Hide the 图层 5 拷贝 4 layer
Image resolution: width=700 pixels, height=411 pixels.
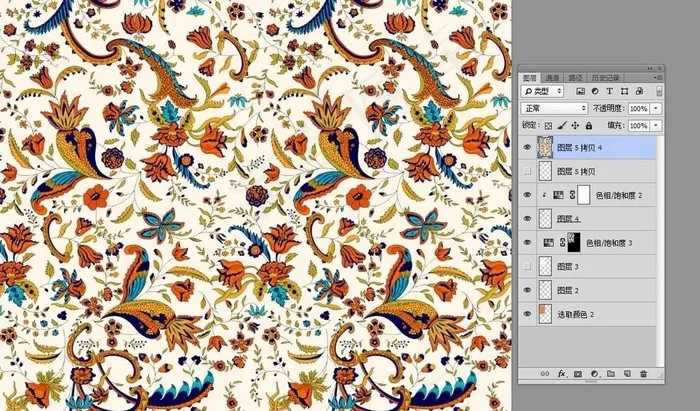click(526, 147)
